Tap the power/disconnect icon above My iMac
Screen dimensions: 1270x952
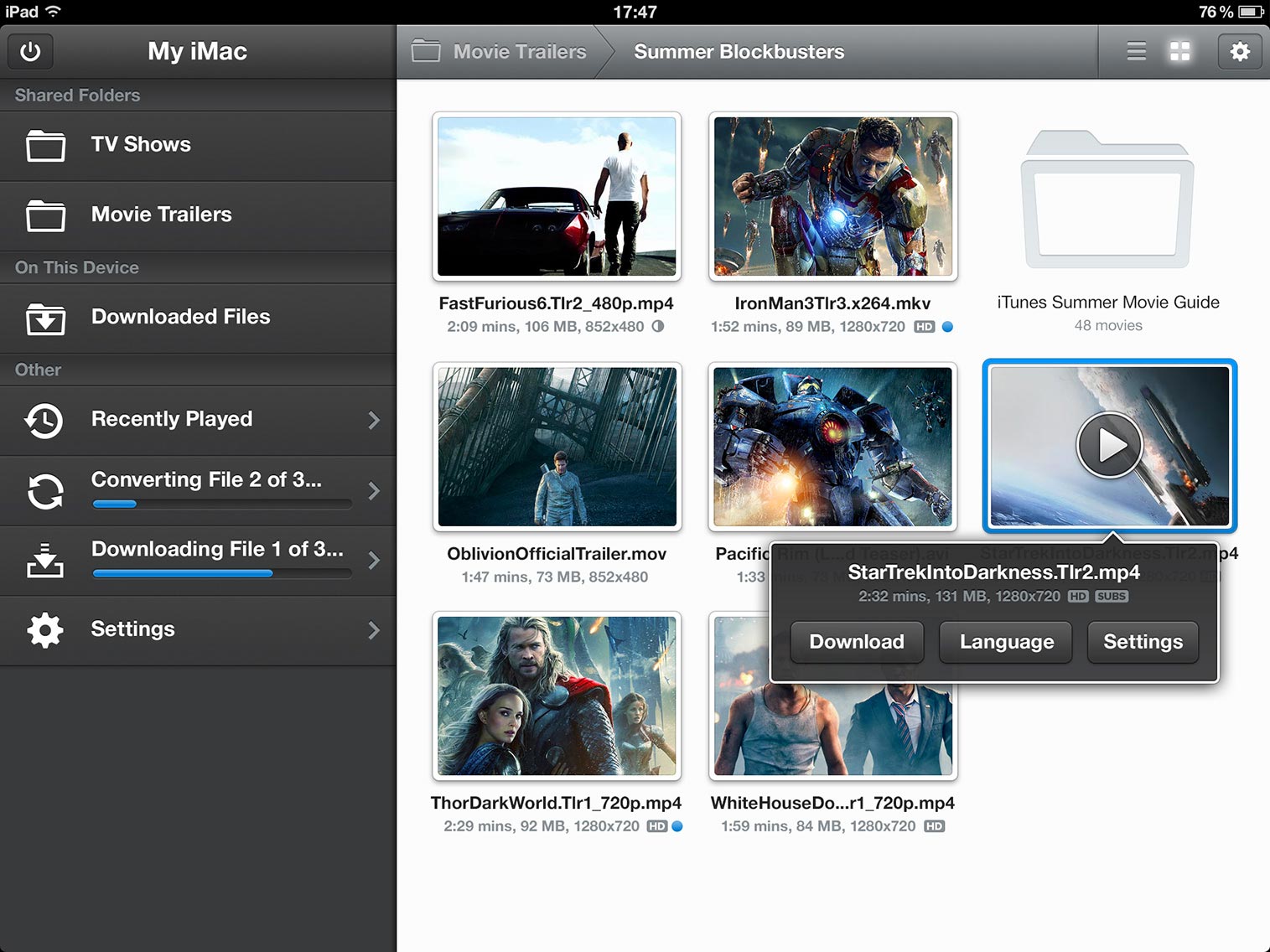click(29, 51)
